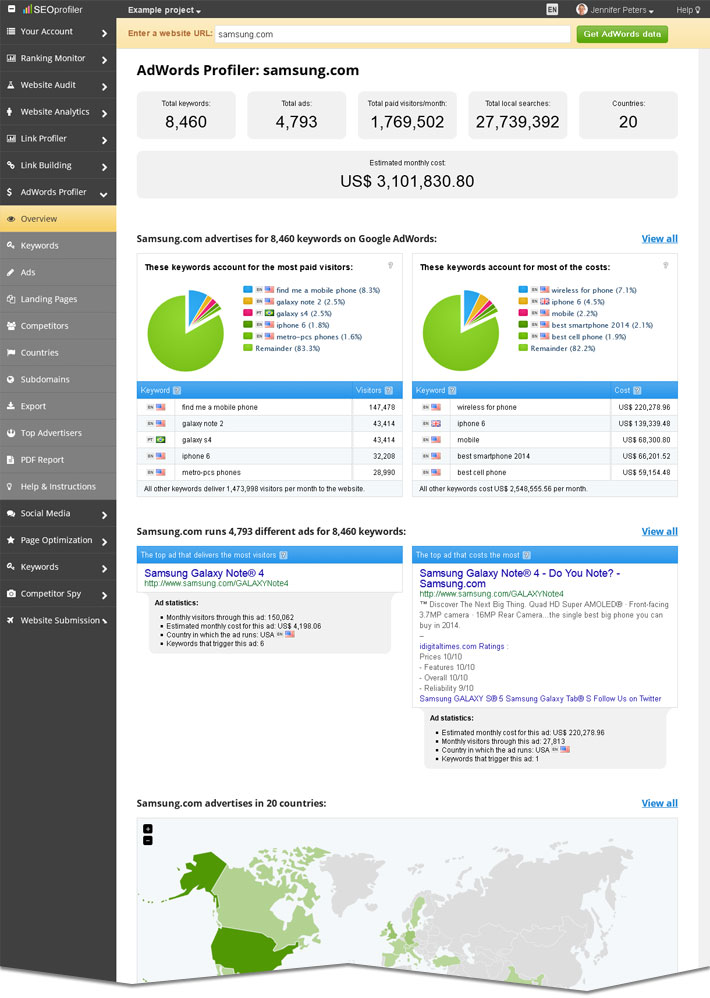Click the Competitor Spy camera icon
The width and height of the screenshot is (710, 998).
11,593
